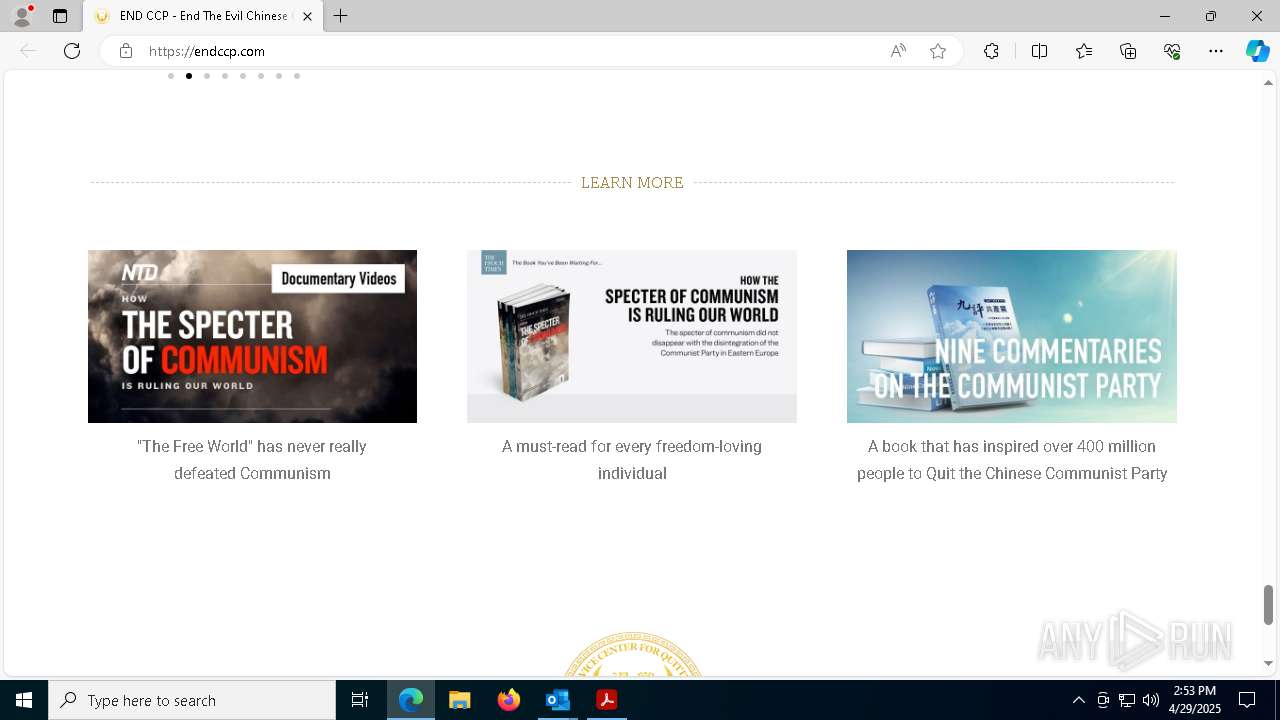Go back to the previous page
The height and width of the screenshot is (720, 1280).
(x=28, y=51)
